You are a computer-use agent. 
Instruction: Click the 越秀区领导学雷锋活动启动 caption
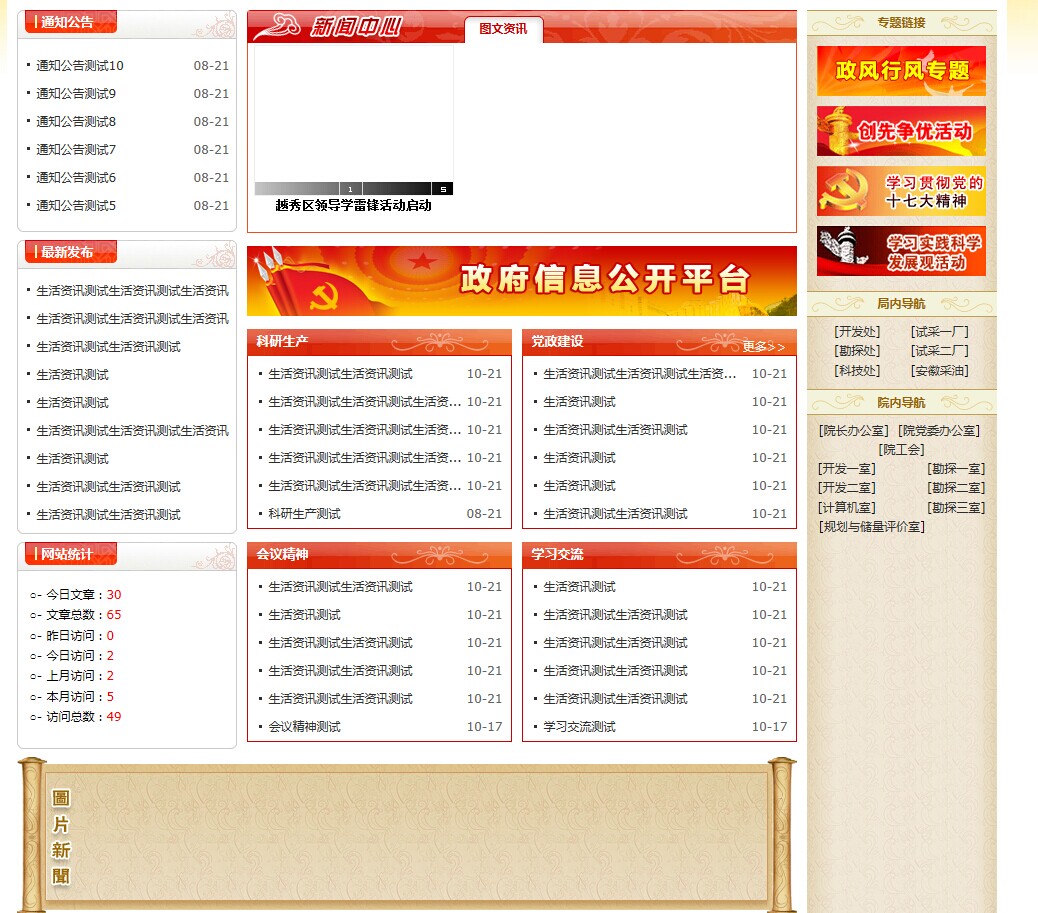click(353, 206)
